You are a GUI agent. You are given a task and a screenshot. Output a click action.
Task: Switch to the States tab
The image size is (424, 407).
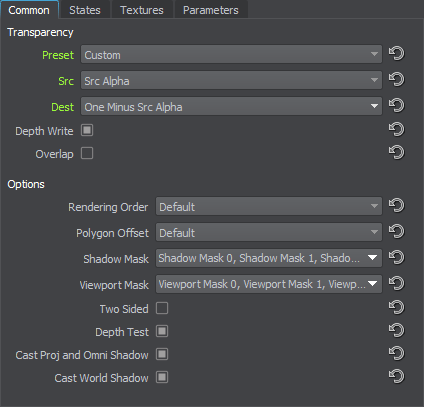(85, 10)
